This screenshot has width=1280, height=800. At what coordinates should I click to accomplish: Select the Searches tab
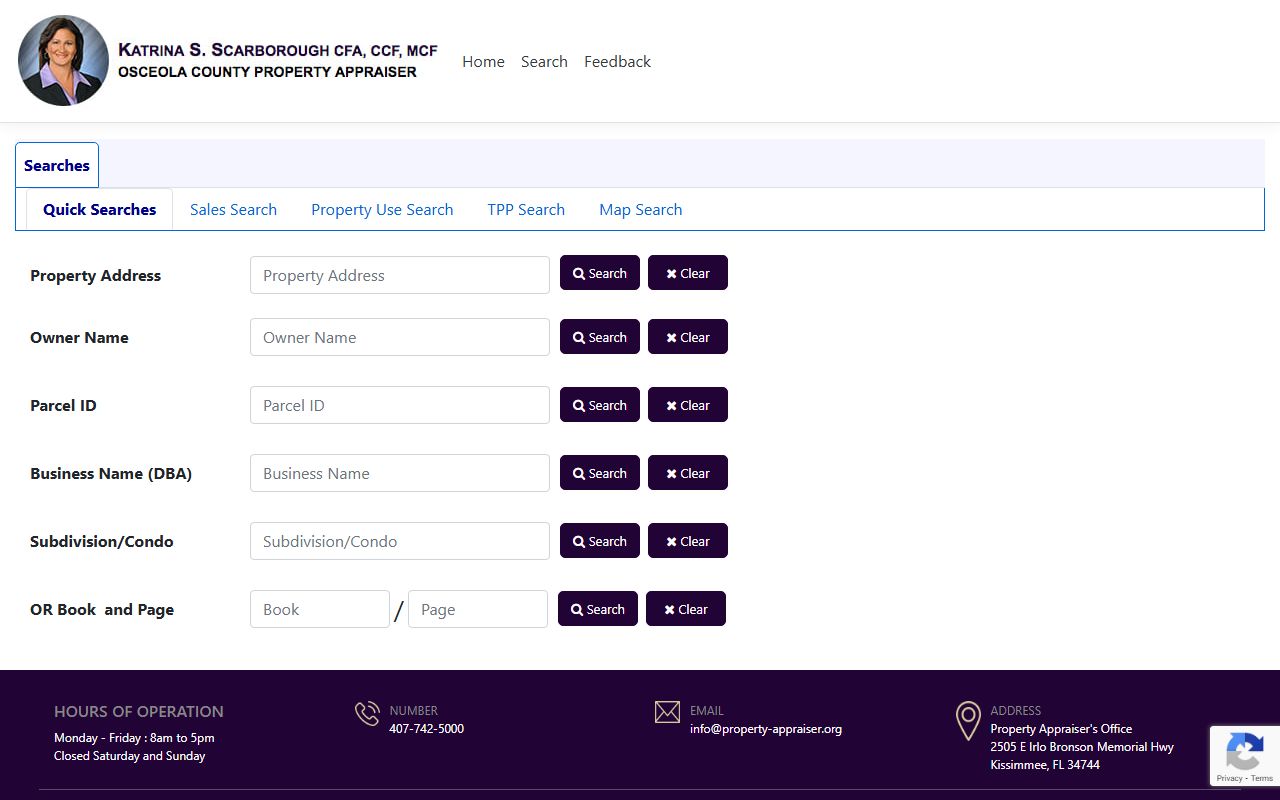[57, 165]
